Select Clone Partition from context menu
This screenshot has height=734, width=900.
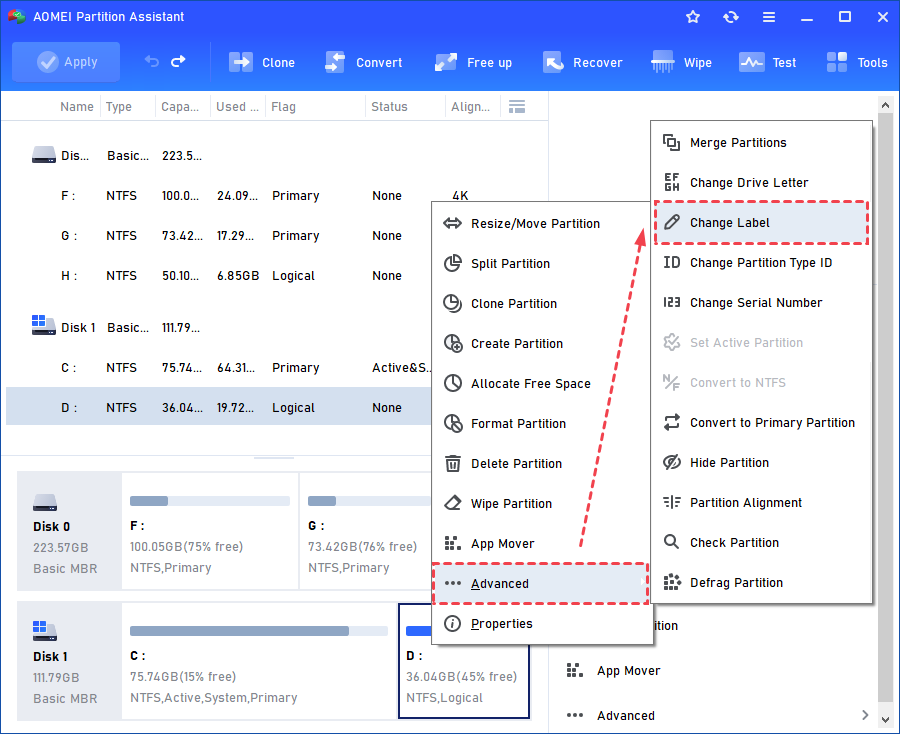pyautogui.click(x=540, y=304)
